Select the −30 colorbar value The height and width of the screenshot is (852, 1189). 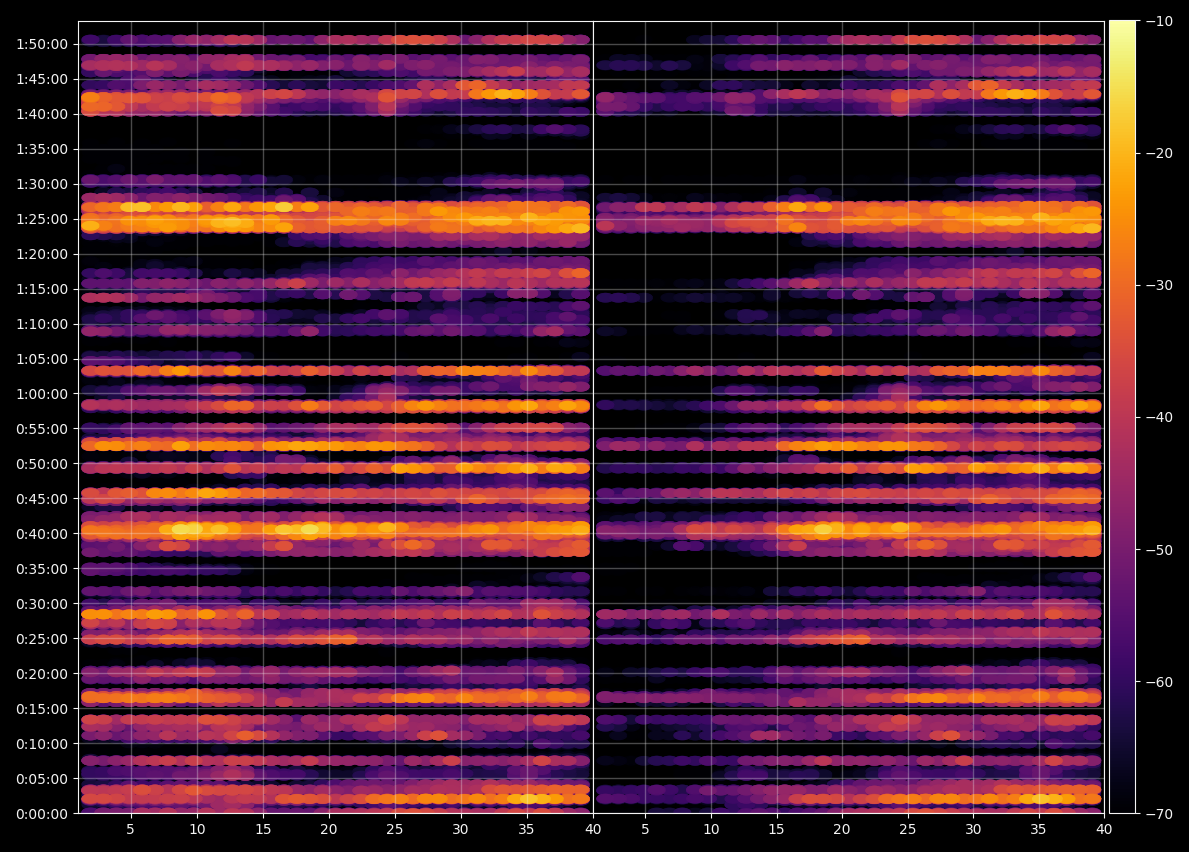[1159, 285]
